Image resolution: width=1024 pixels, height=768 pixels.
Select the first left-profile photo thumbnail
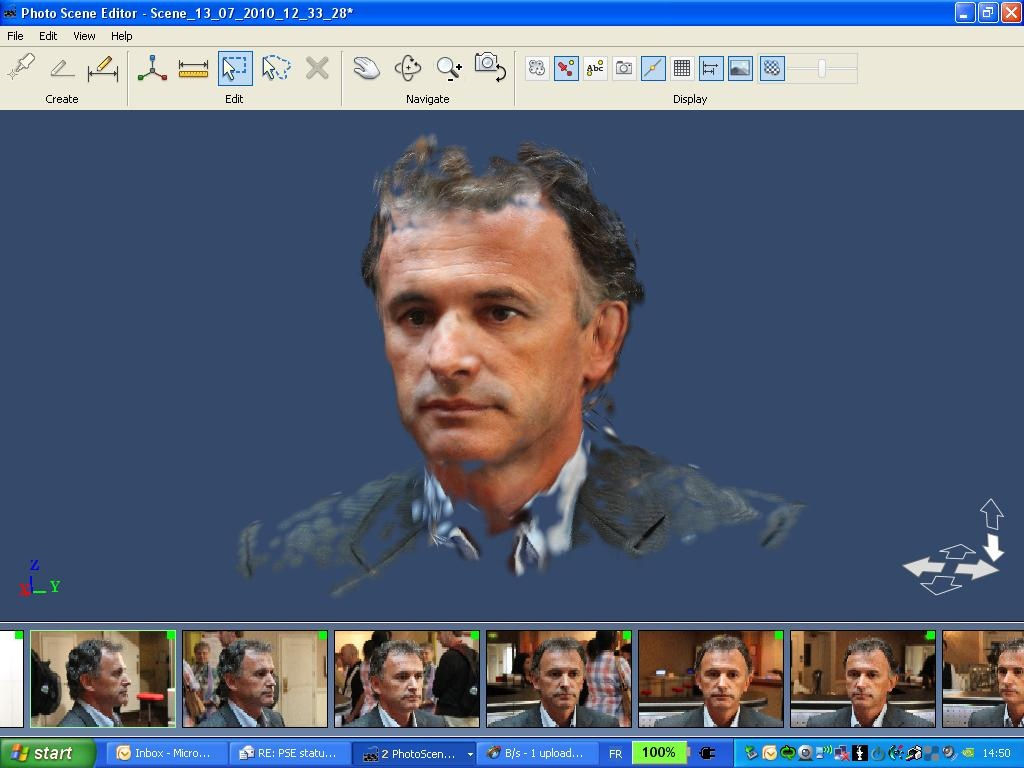click(103, 678)
